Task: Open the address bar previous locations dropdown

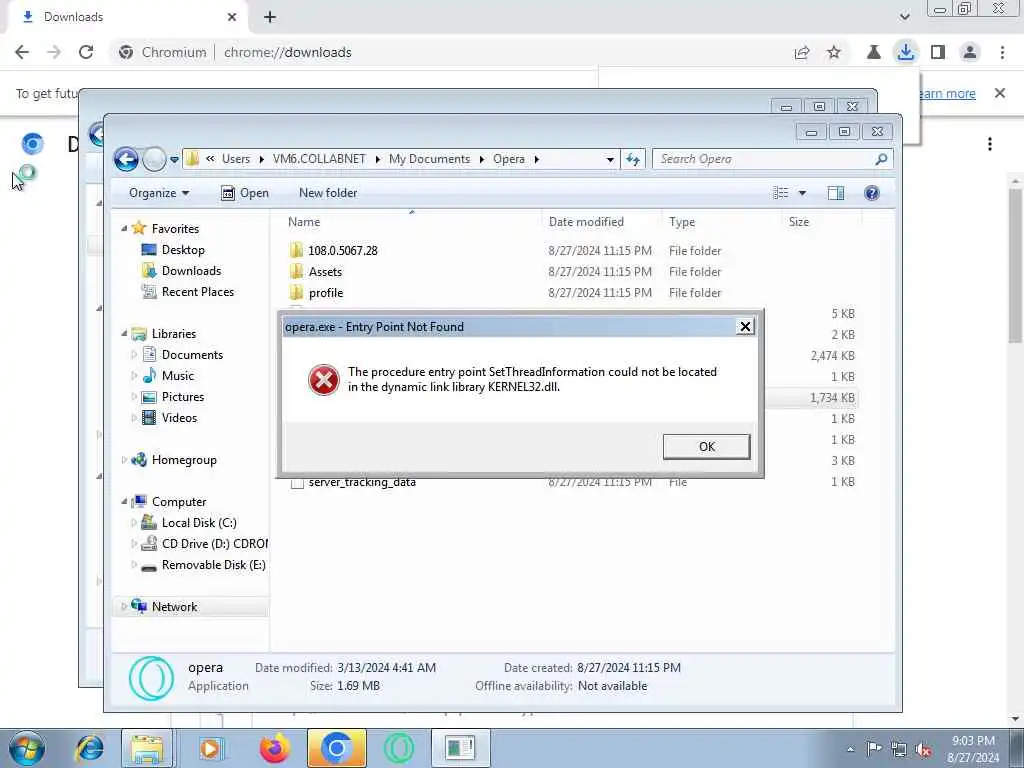Action: [609, 159]
